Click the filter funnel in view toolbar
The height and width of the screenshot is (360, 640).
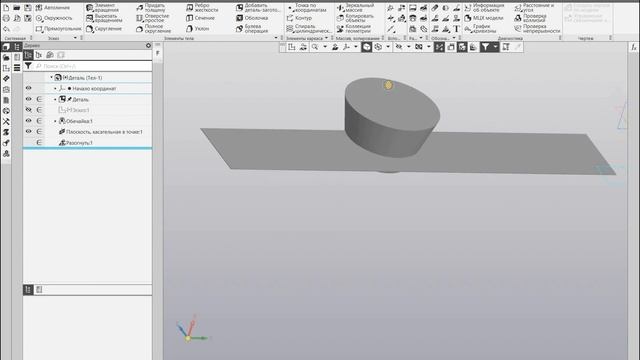pos(485,47)
